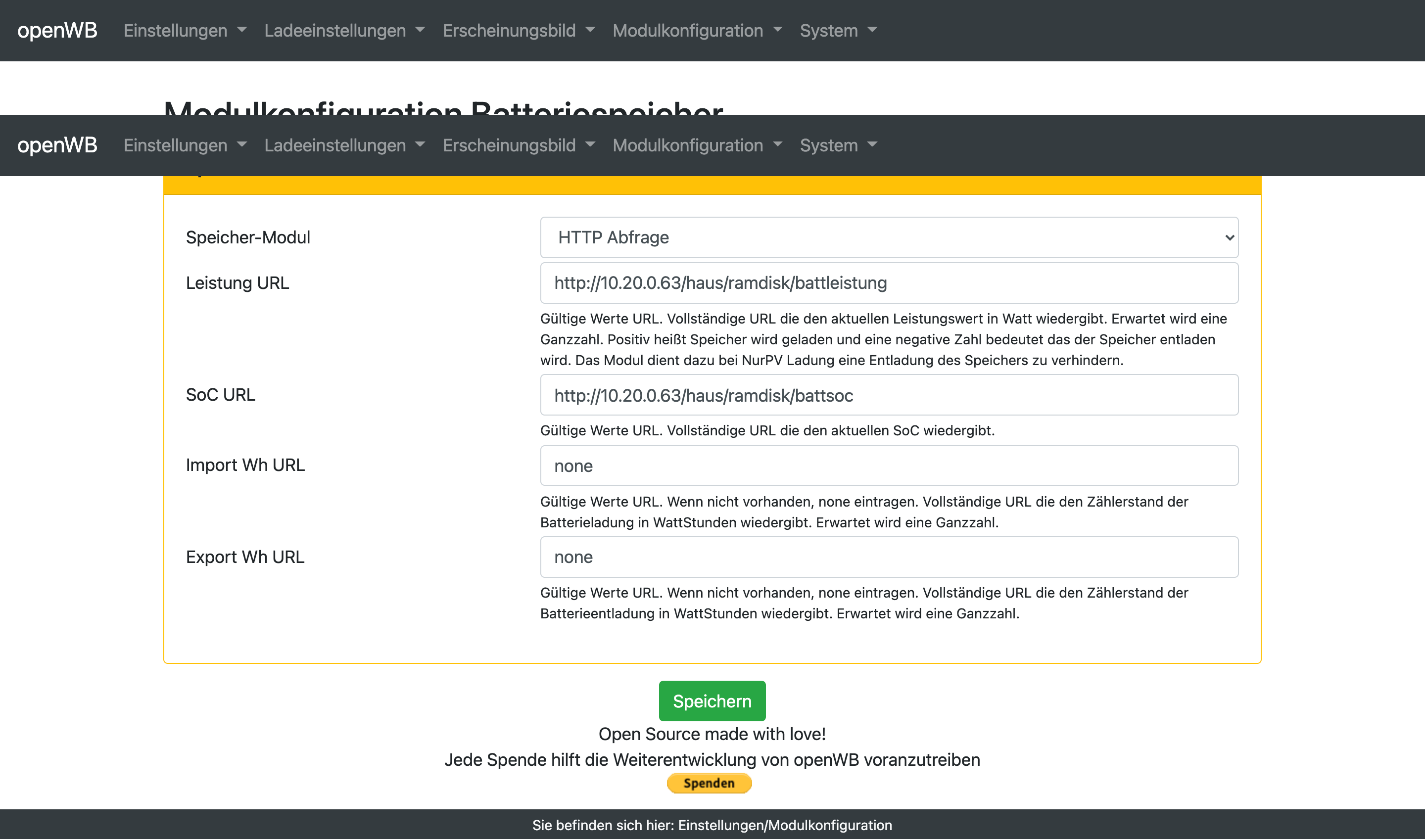This screenshot has height=840, width=1425.
Task: Expand Erscheinungsbild dropdown in lower navbar
Action: (x=518, y=145)
